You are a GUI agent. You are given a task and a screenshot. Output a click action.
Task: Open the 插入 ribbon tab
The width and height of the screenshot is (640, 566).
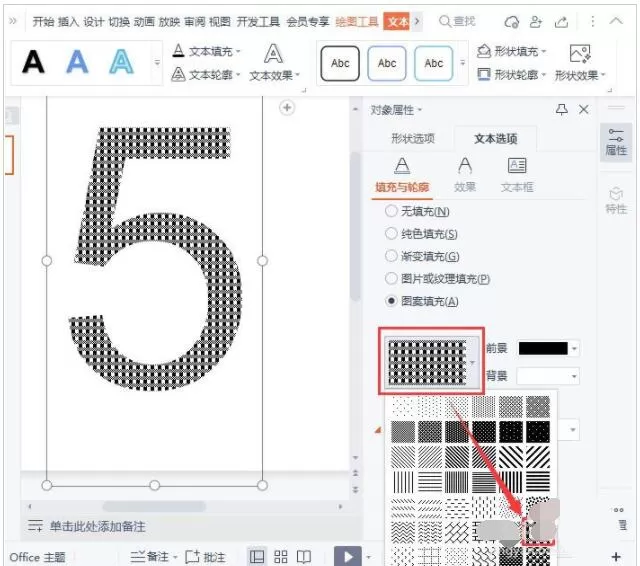pyautogui.click(x=68, y=21)
